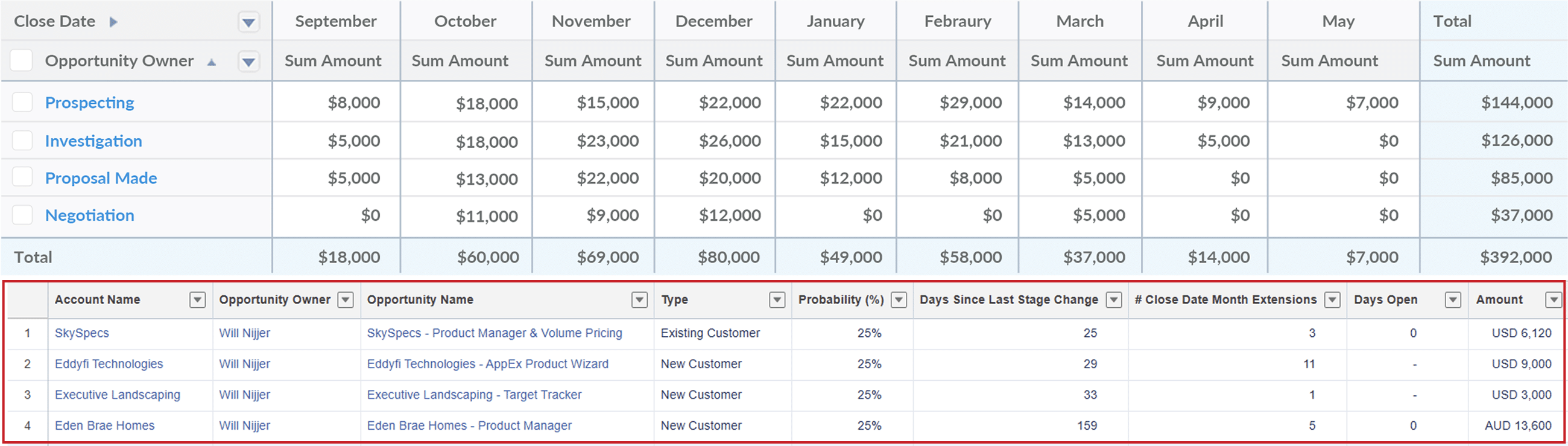Open Executive Landscaping - Target Tracker opportunity

tap(474, 395)
